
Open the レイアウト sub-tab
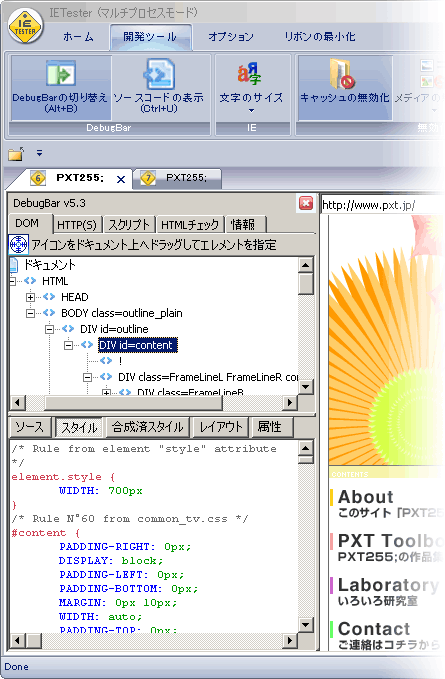pos(220,427)
